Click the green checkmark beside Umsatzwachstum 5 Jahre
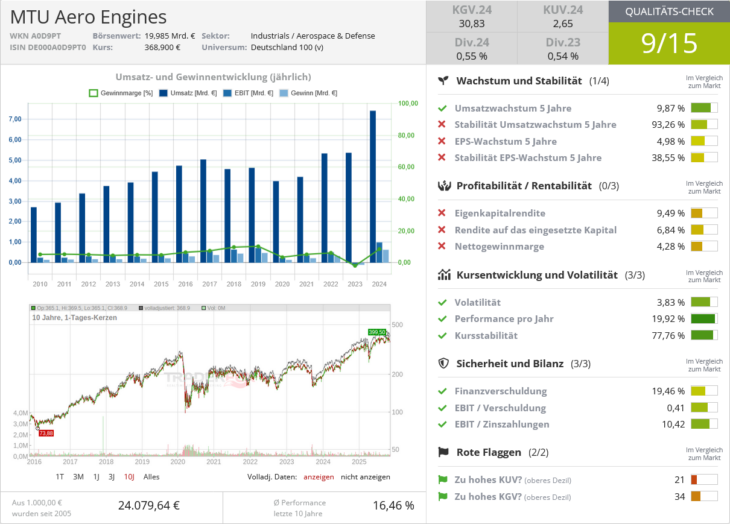 (442, 107)
